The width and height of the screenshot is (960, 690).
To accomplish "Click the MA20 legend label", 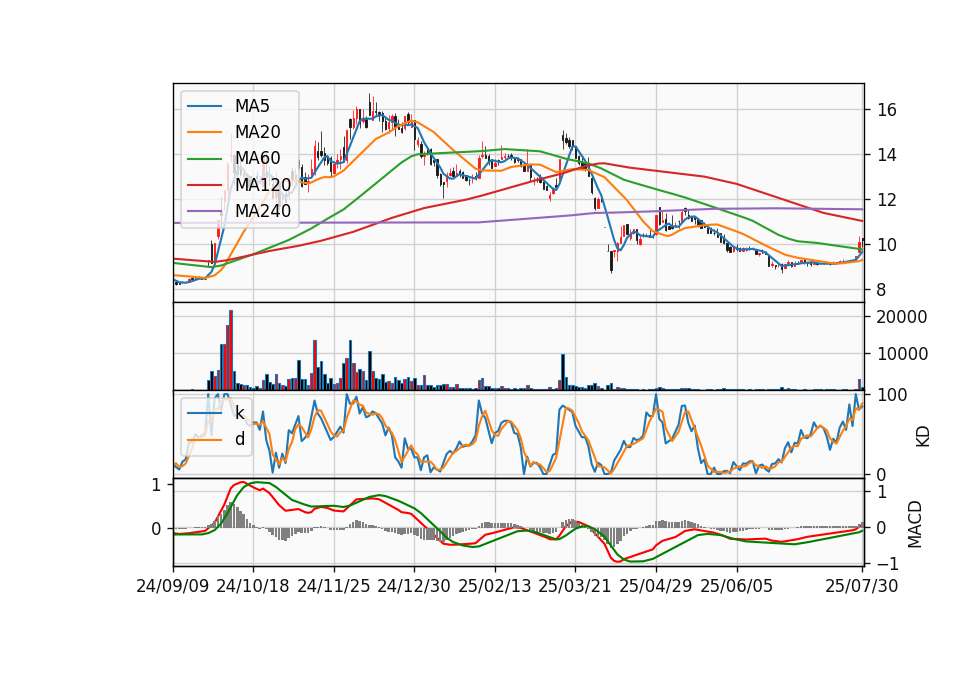I will click(257, 132).
